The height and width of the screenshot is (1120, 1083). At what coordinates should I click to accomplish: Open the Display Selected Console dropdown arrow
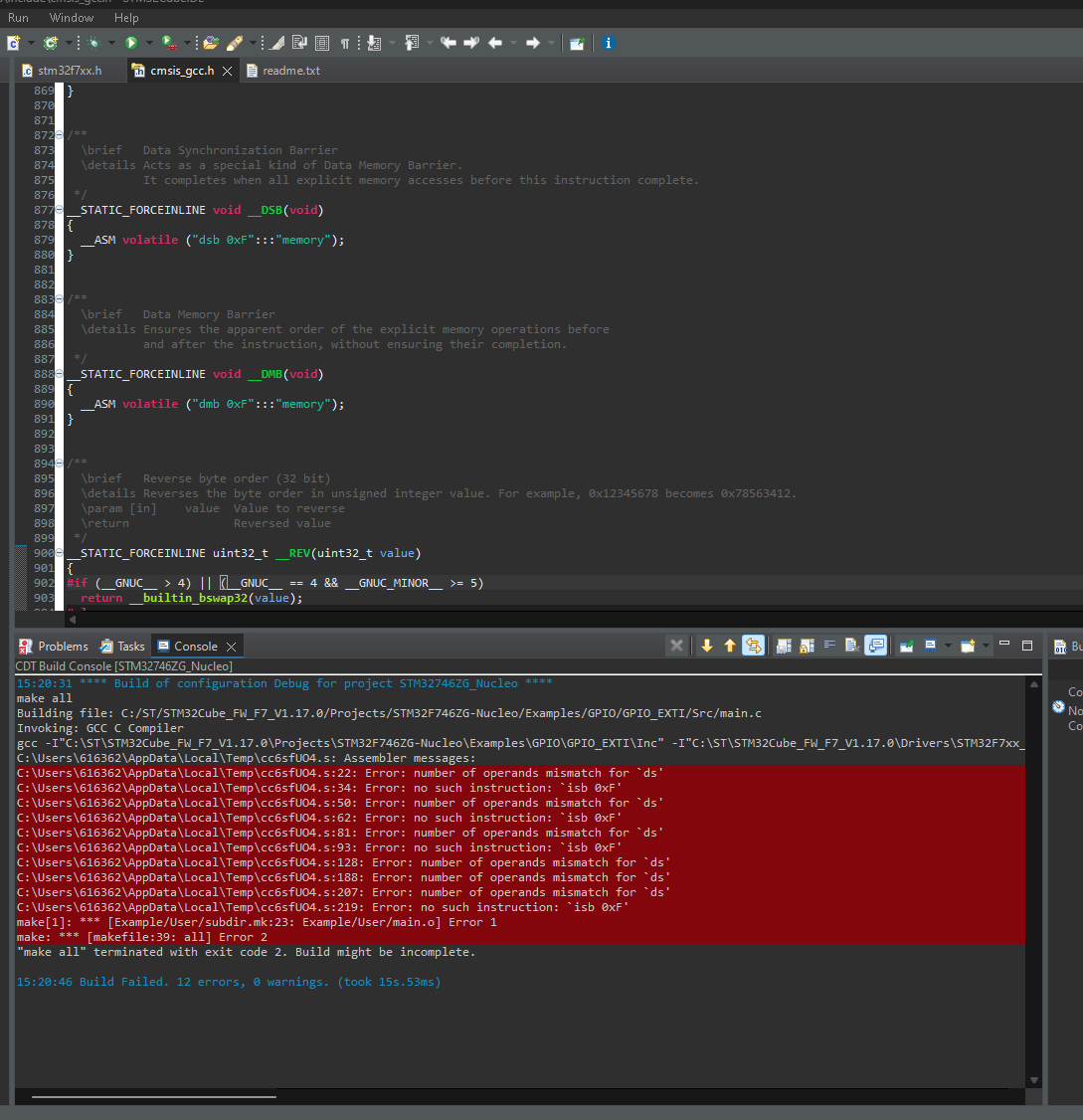[948, 646]
